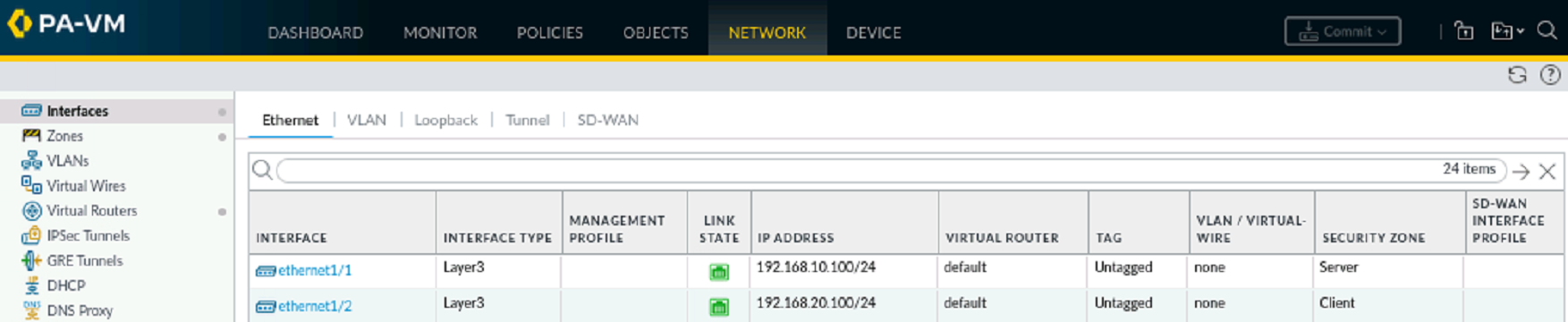
Task: Click the ethernet1/2 interface icon
Action: click(x=266, y=307)
